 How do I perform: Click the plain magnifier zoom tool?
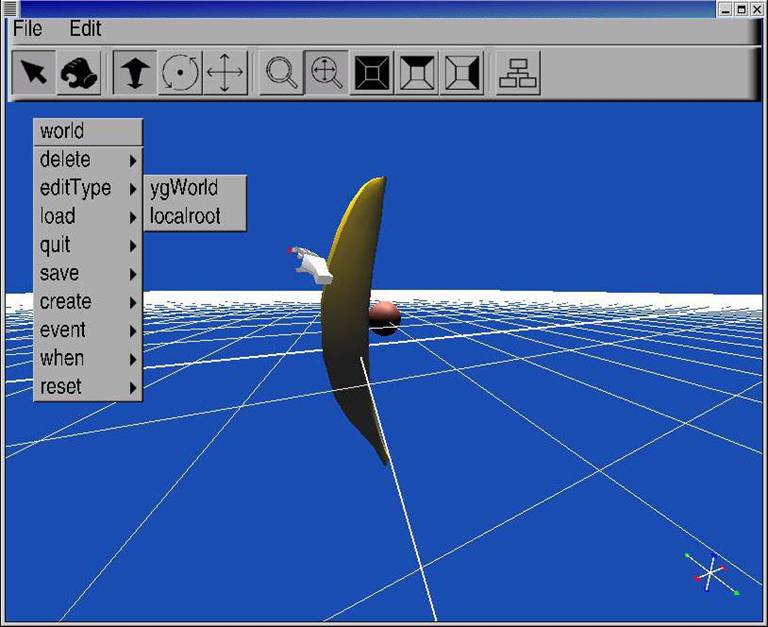[281, 72]
